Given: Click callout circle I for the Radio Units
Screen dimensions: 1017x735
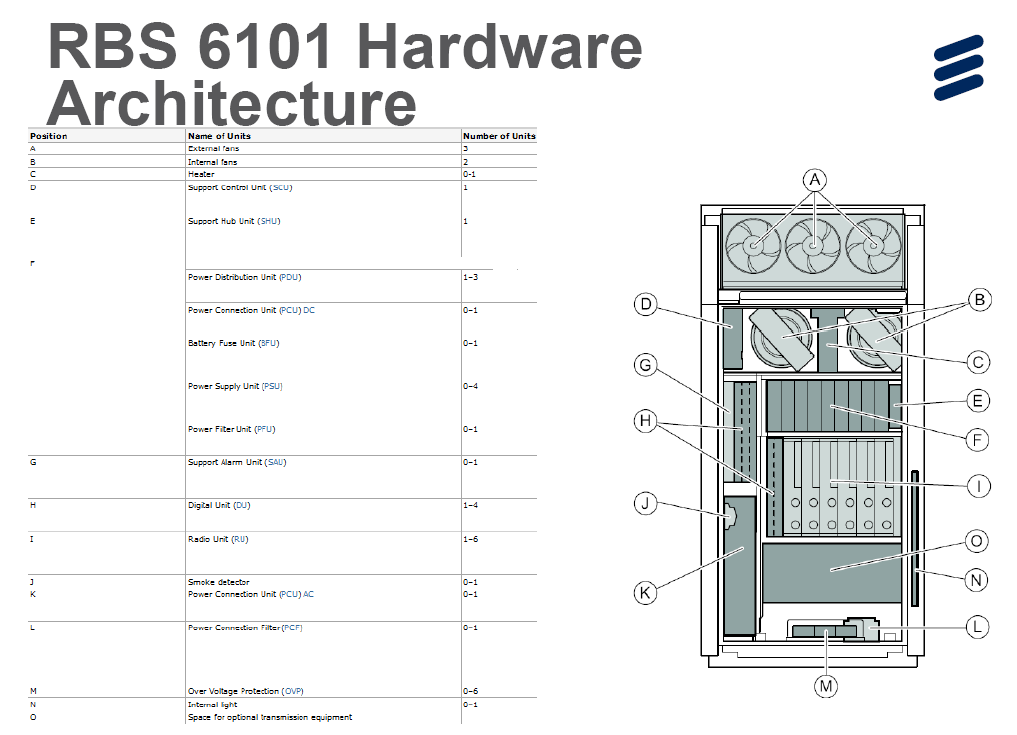Looking at the screenshot, I should [x=978, y=486].
